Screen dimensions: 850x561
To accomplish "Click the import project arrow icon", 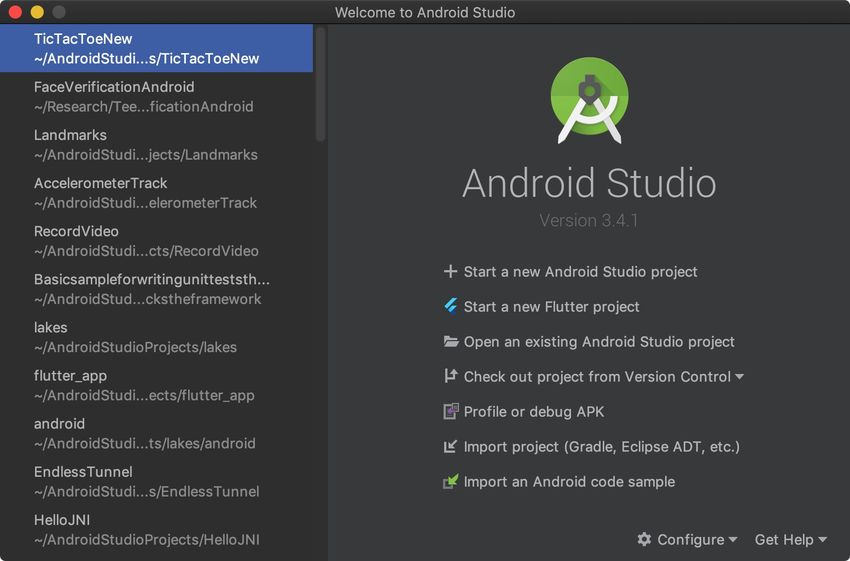I will click(450, 446).
